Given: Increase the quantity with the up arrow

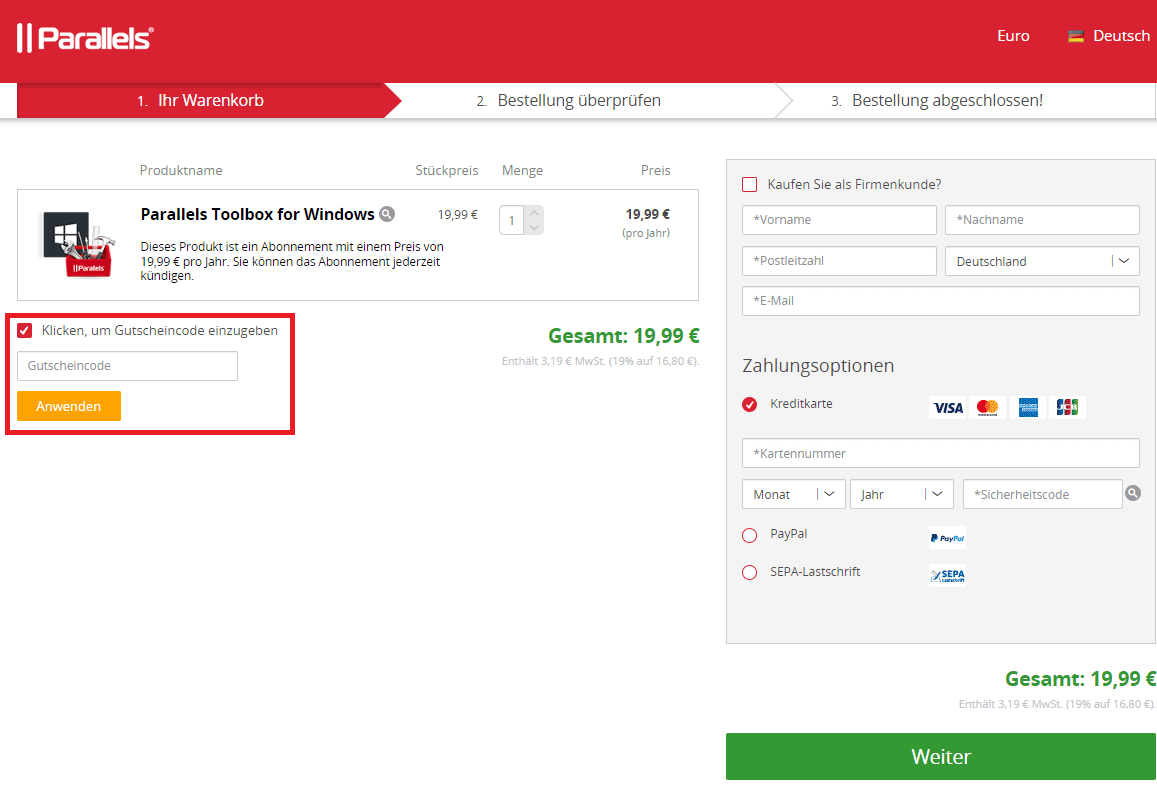Looking at the screenshot, I should [534, 213].
